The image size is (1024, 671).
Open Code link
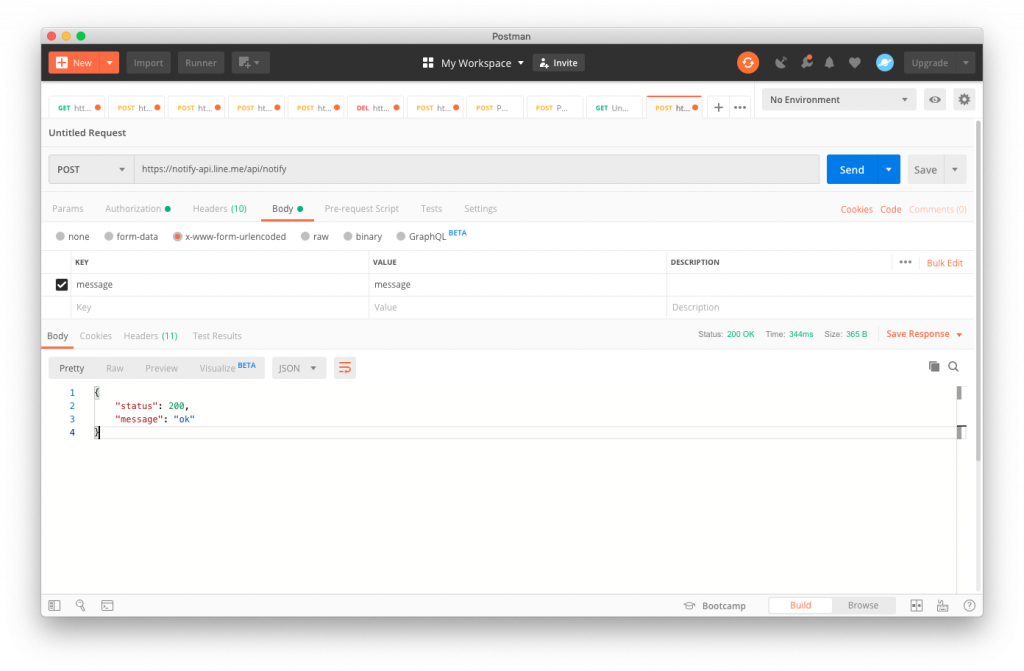coord(891,209)
